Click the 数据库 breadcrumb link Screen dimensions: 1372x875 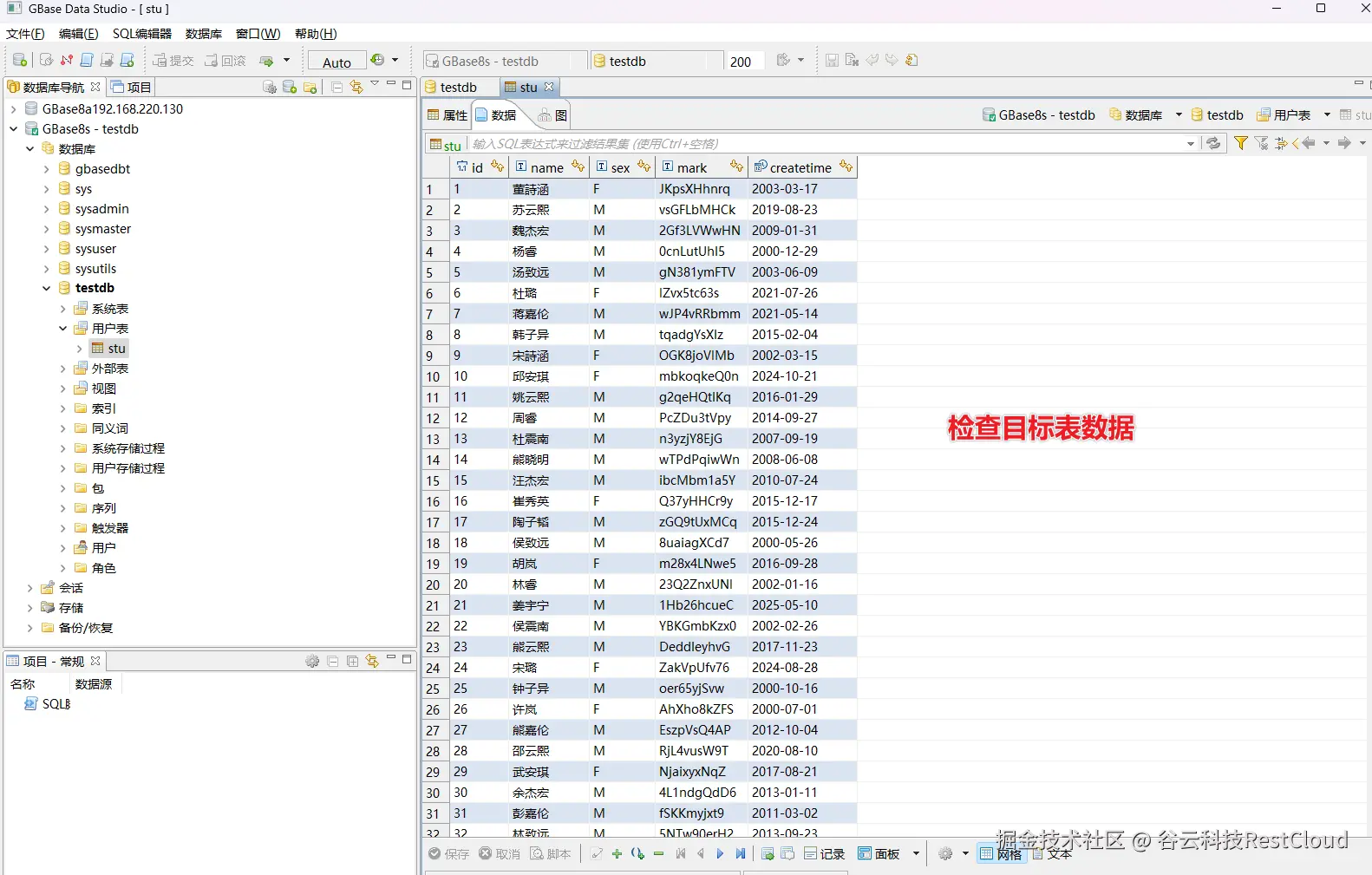click(1136, 114)
